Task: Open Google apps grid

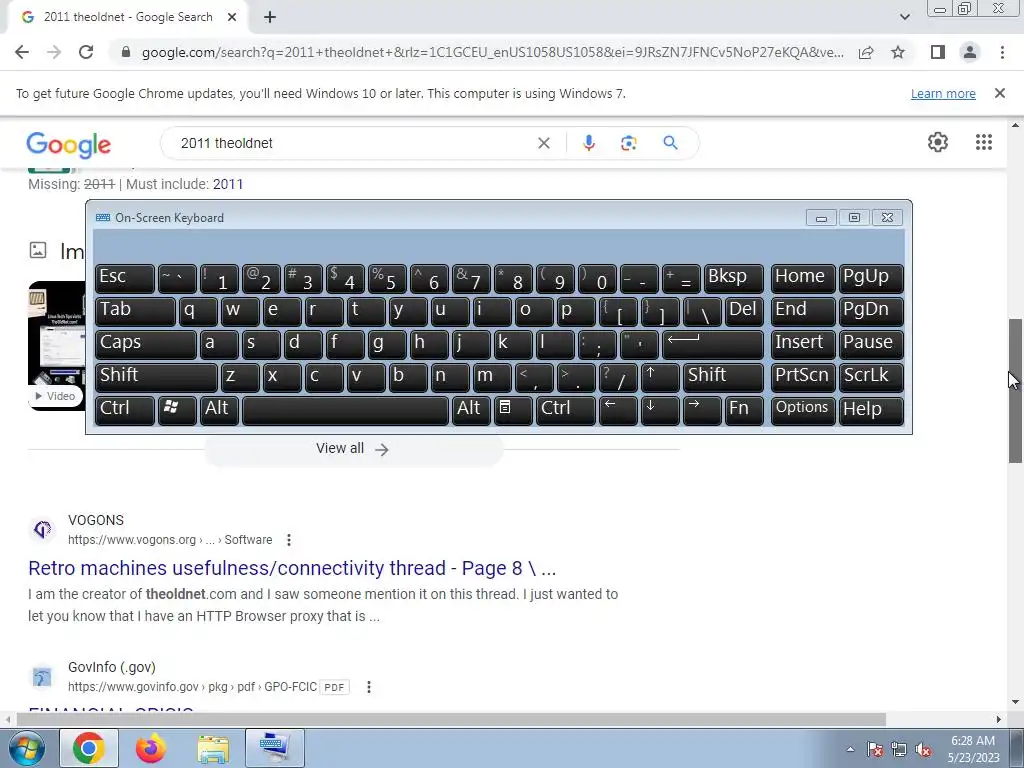Action: click(x=984, y=142)
